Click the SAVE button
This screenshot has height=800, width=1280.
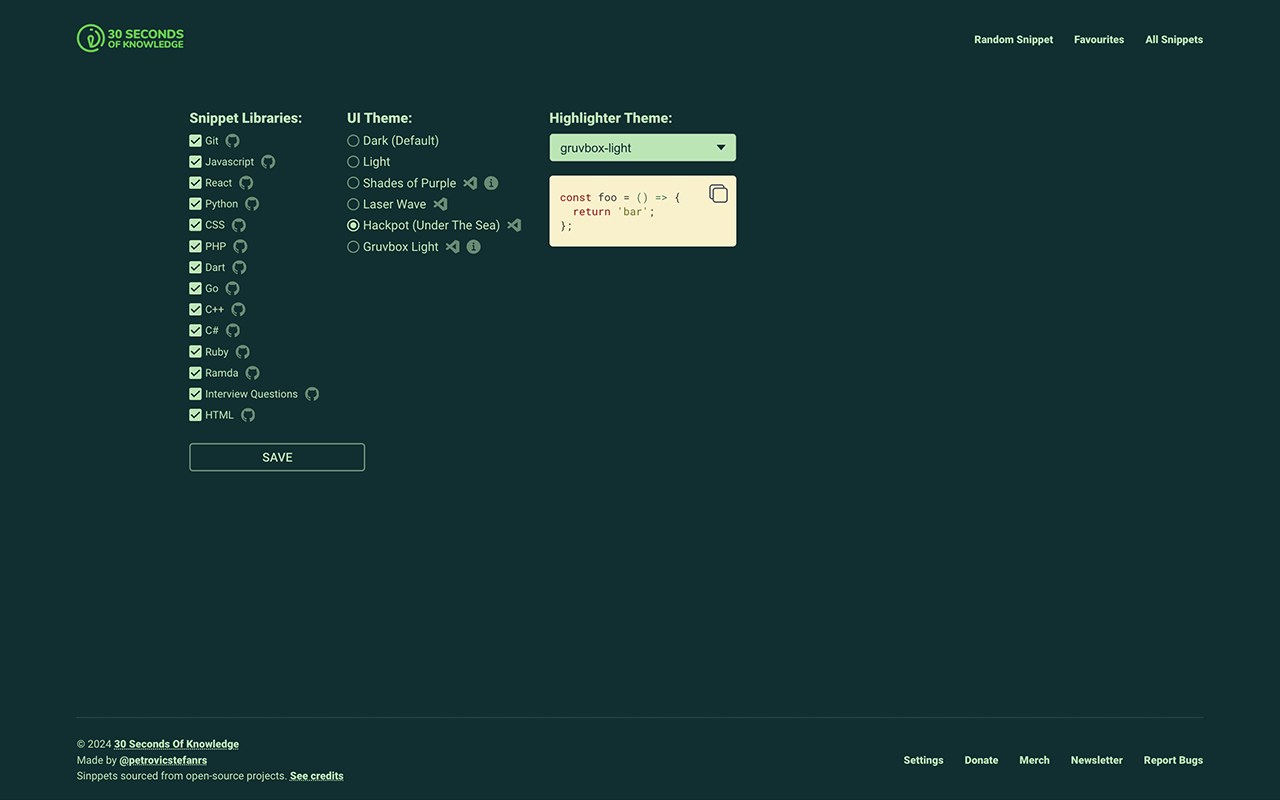click(x=277, y=457)
